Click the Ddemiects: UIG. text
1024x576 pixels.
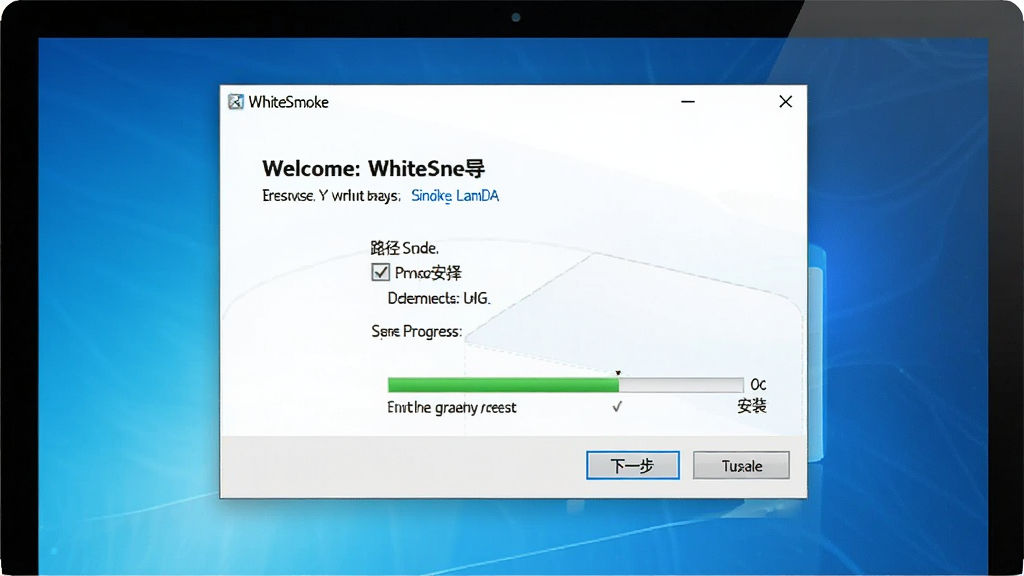pos(438,298)
